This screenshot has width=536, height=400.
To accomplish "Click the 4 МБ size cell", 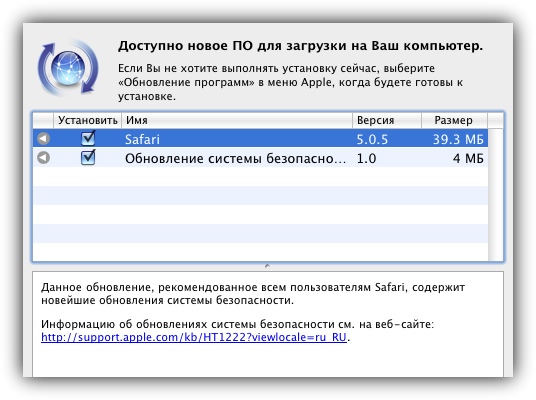I will click(468, 158).
